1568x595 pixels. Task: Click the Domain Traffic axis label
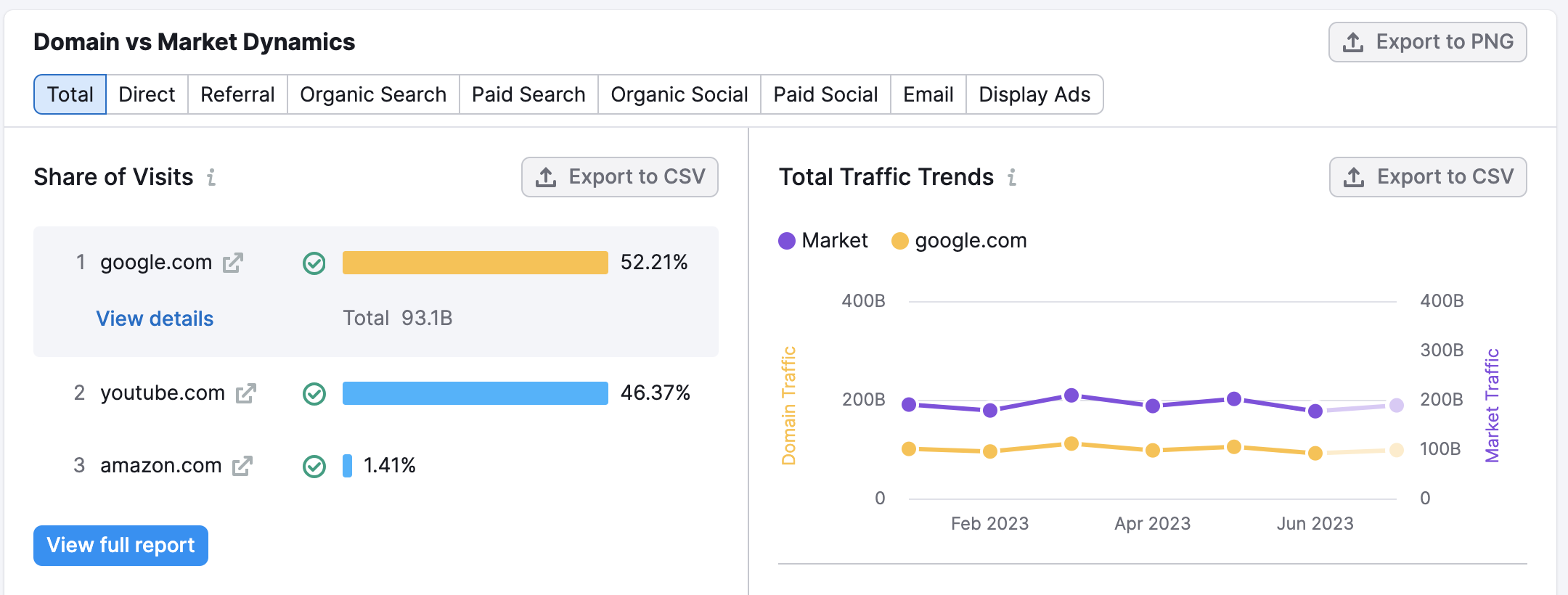[x=789, y=406]
